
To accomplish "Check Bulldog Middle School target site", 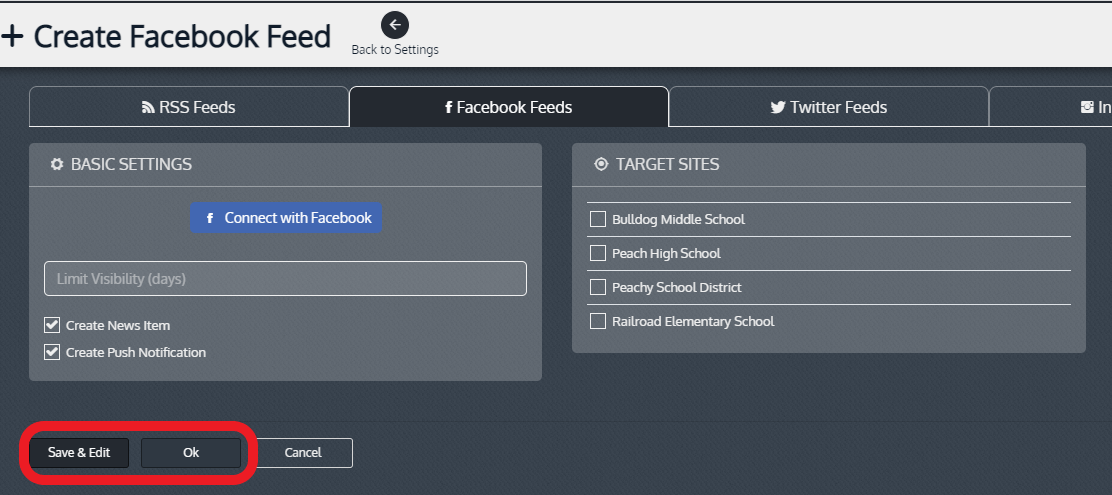I will tap(598, 219).
